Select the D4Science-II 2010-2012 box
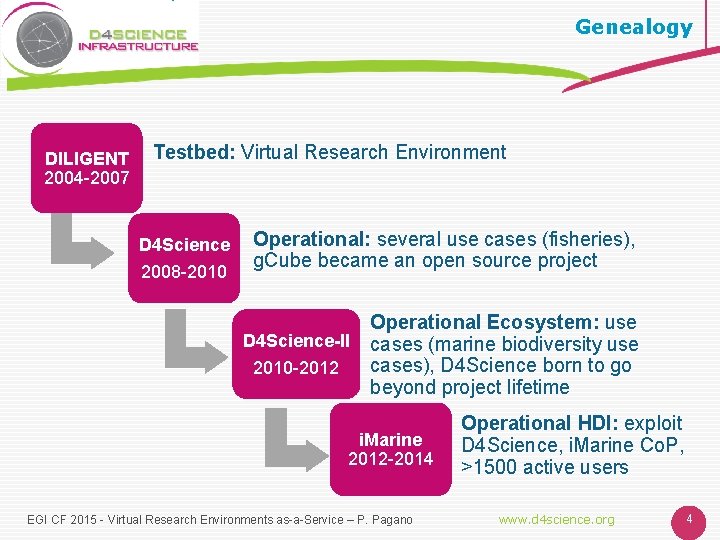 click(x=296, y=354)
